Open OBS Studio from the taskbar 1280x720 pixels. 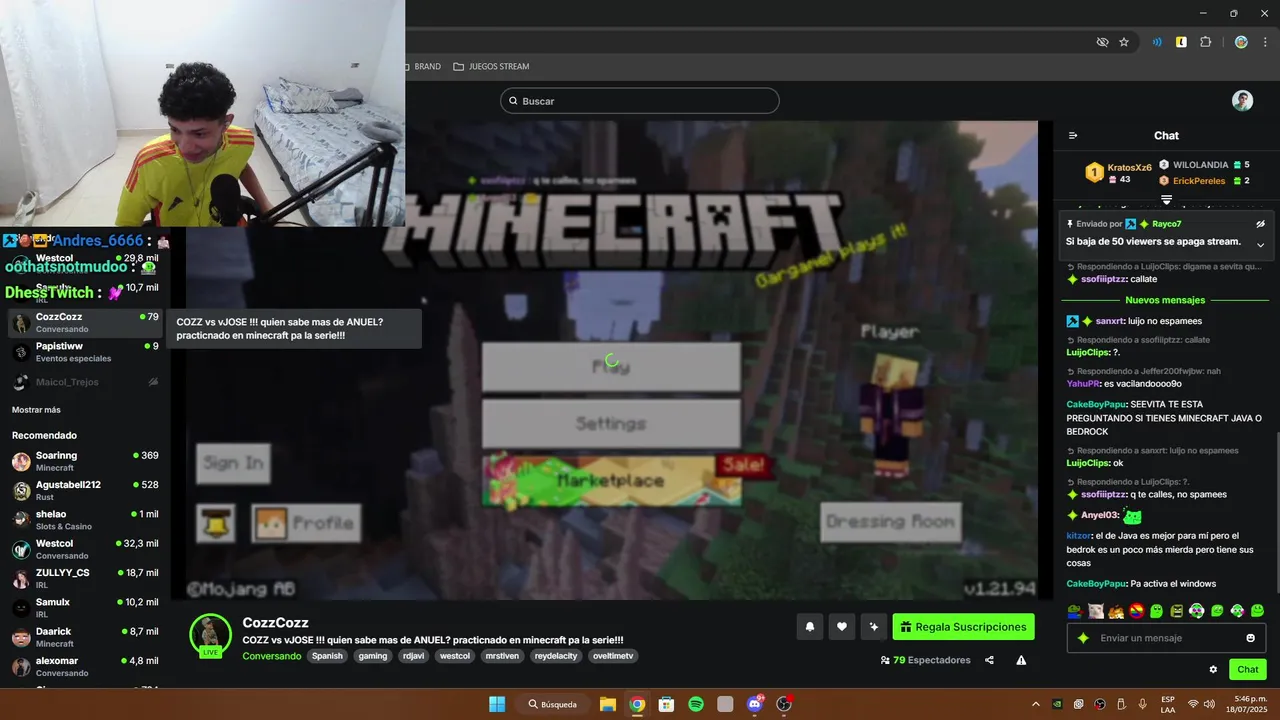(x=784, y=704)
